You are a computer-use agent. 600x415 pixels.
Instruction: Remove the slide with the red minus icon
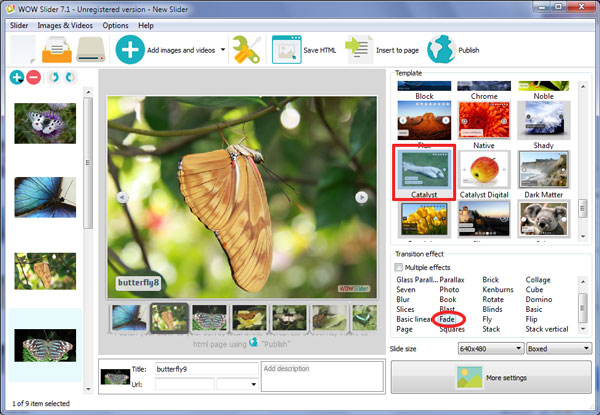[x=34, y=77]
